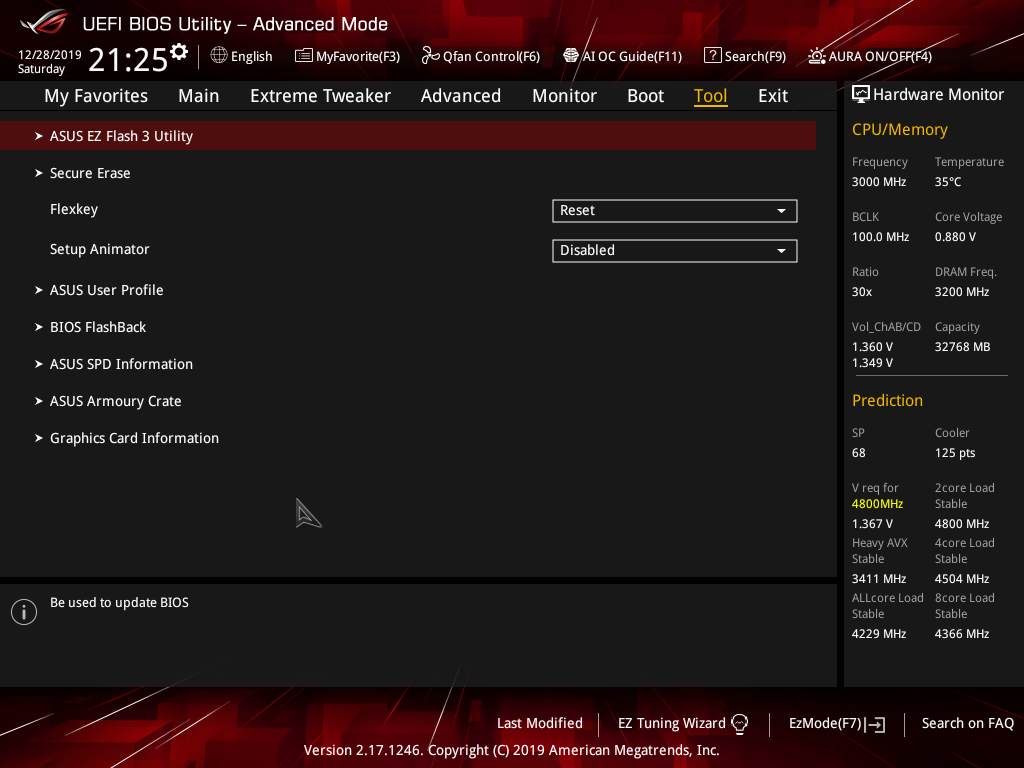The height and width of the screenshot is (768, 1024).
Task: Click the ROG logo icon
Action: pos(43,22)
